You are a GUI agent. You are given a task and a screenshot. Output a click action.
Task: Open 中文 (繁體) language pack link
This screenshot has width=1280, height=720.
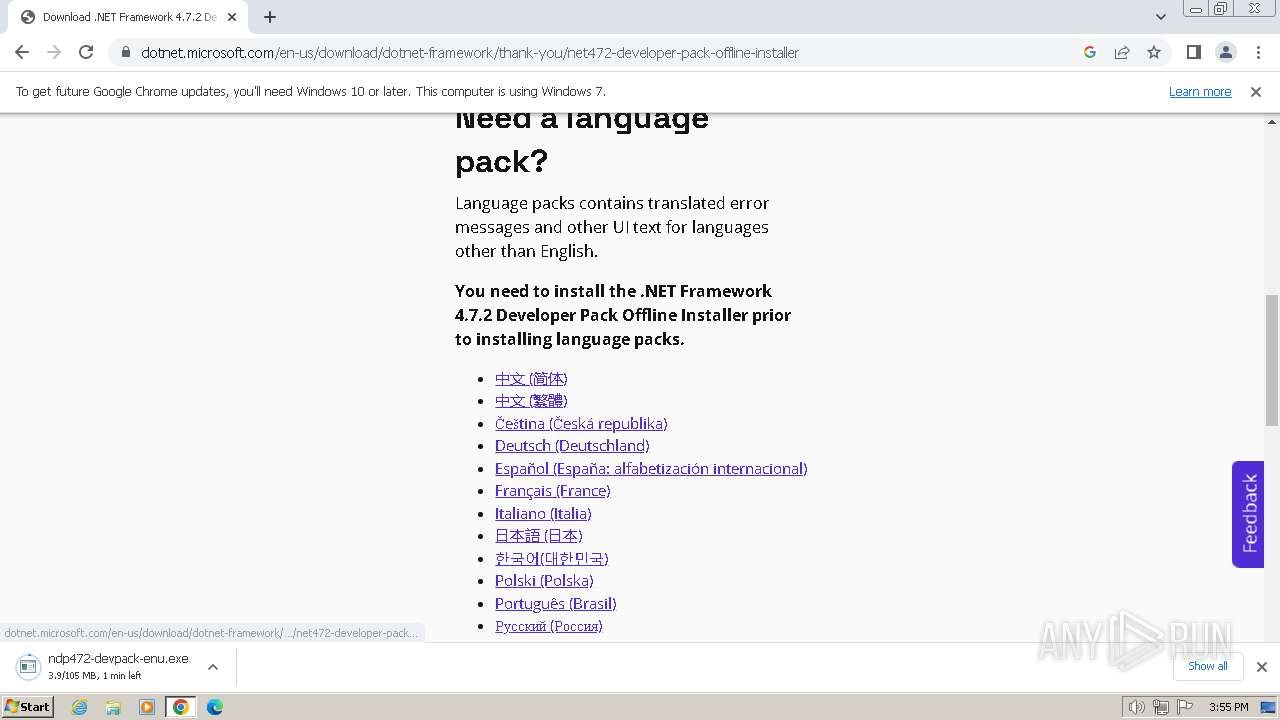tap(531, 401)
